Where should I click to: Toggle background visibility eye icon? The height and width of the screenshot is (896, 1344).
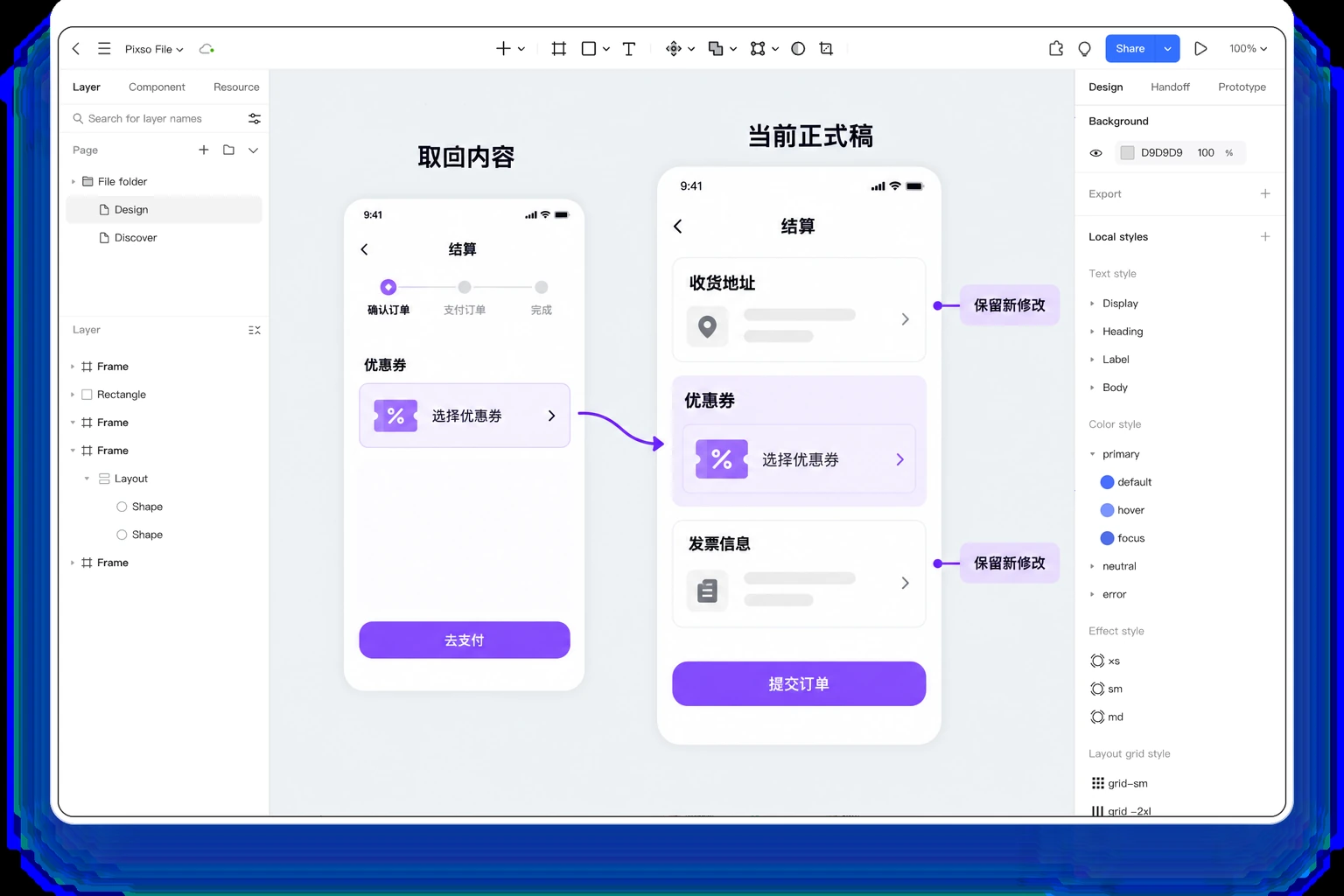[x=1095, y=153]
